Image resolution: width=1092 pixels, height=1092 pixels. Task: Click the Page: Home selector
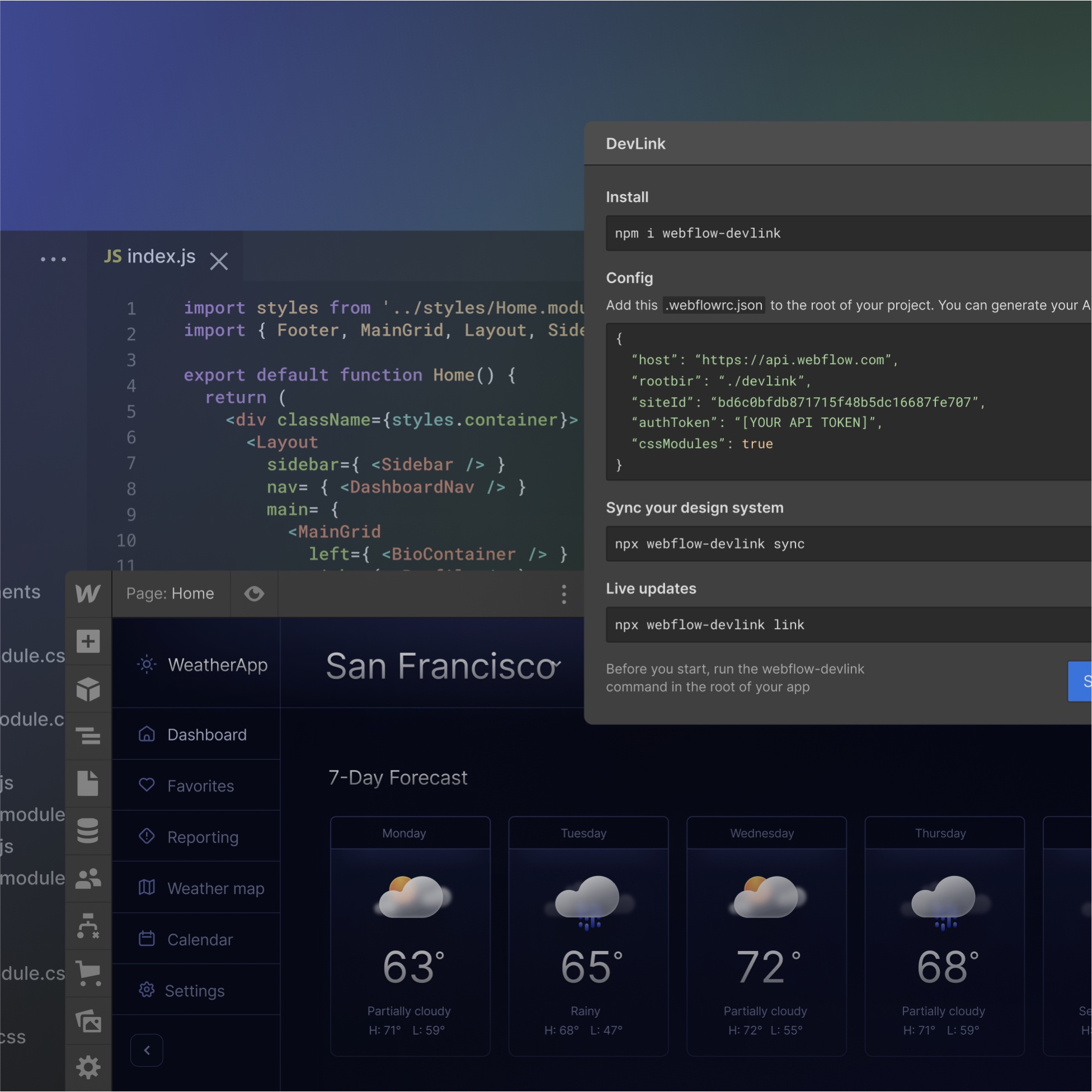tap(170, 594)
